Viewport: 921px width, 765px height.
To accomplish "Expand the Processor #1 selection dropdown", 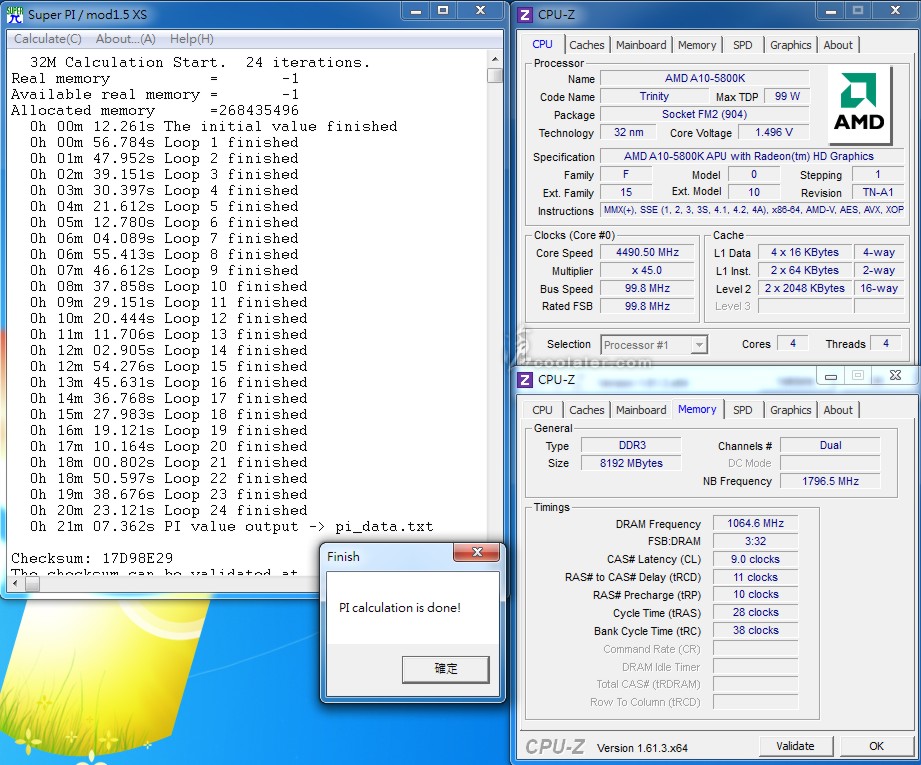I will 698,345.
